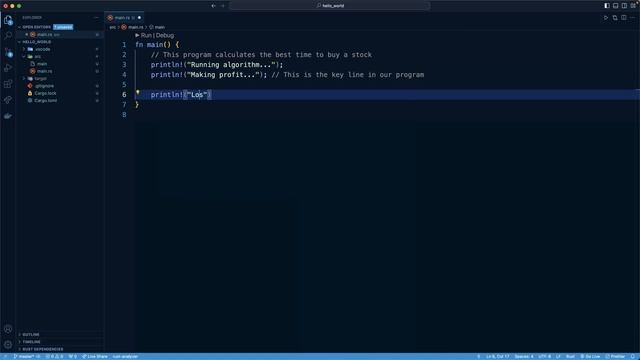Click the unsaved badge in Open Editors
This screenshot has width=640, height=360.
[x=63, y=27]
